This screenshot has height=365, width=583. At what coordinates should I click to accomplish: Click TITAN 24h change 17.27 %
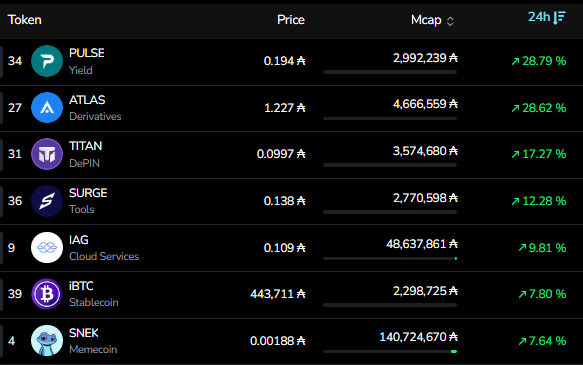539,154
